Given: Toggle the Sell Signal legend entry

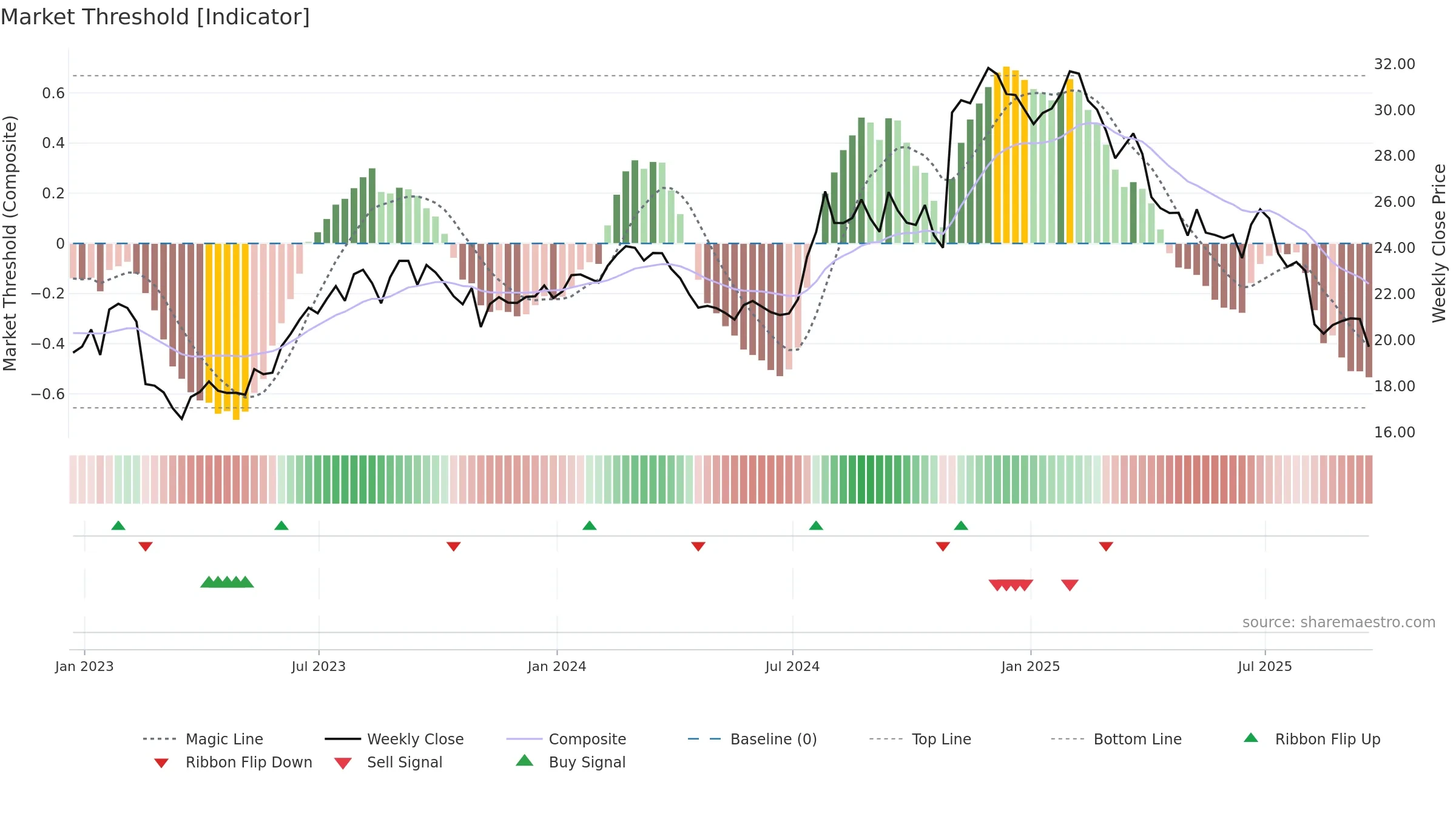Looking at the screenshot, I should [388, 762].
